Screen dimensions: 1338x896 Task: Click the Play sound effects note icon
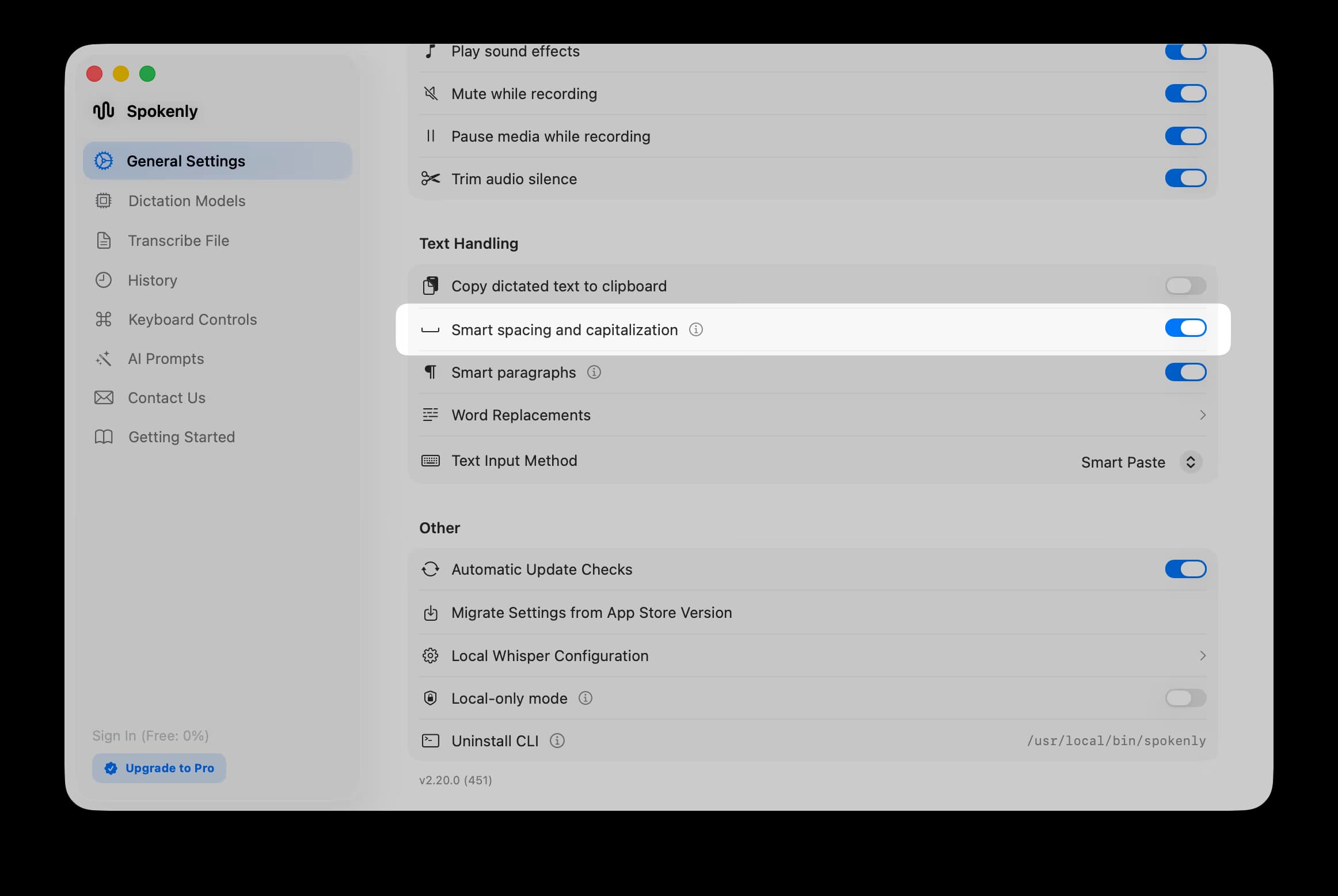point(431,51)
